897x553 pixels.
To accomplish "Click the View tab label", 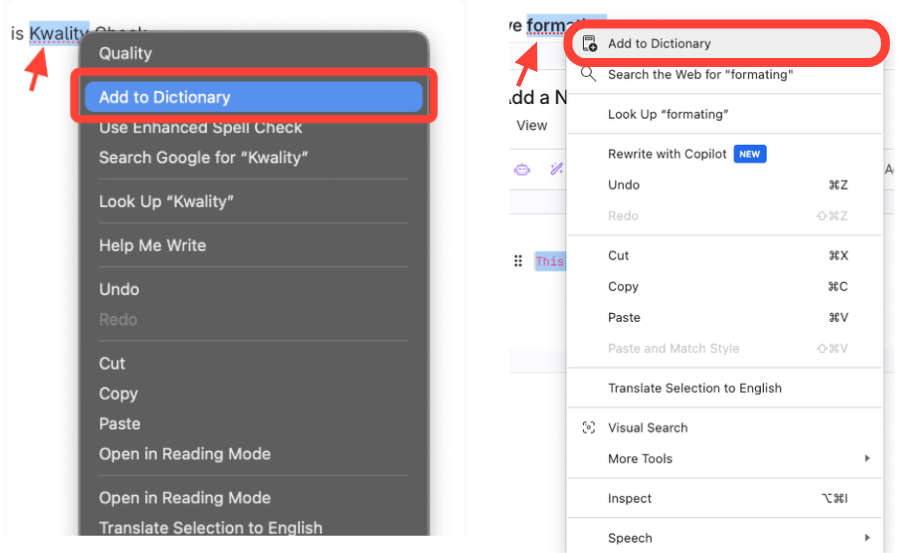I will [532, 125].
